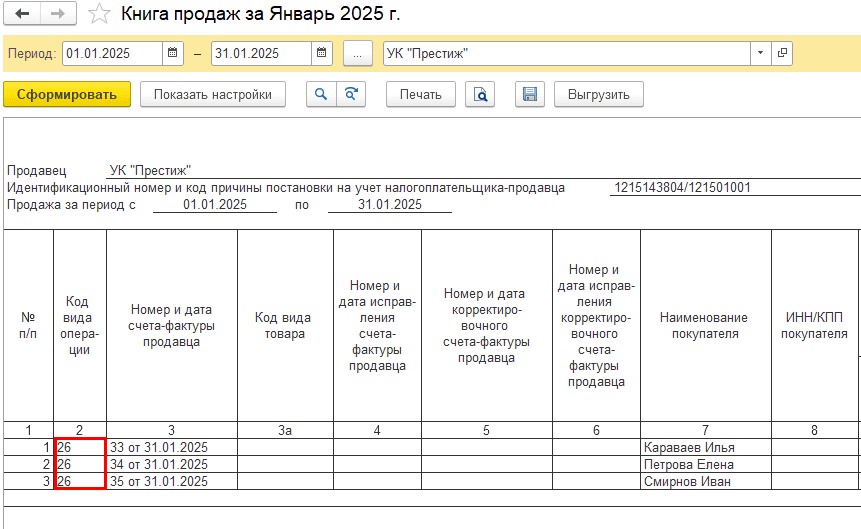Open calendar for start date 01.01.2025
Image resolution: width=861 pixels, height=529 pixels.
pos(172,53)
